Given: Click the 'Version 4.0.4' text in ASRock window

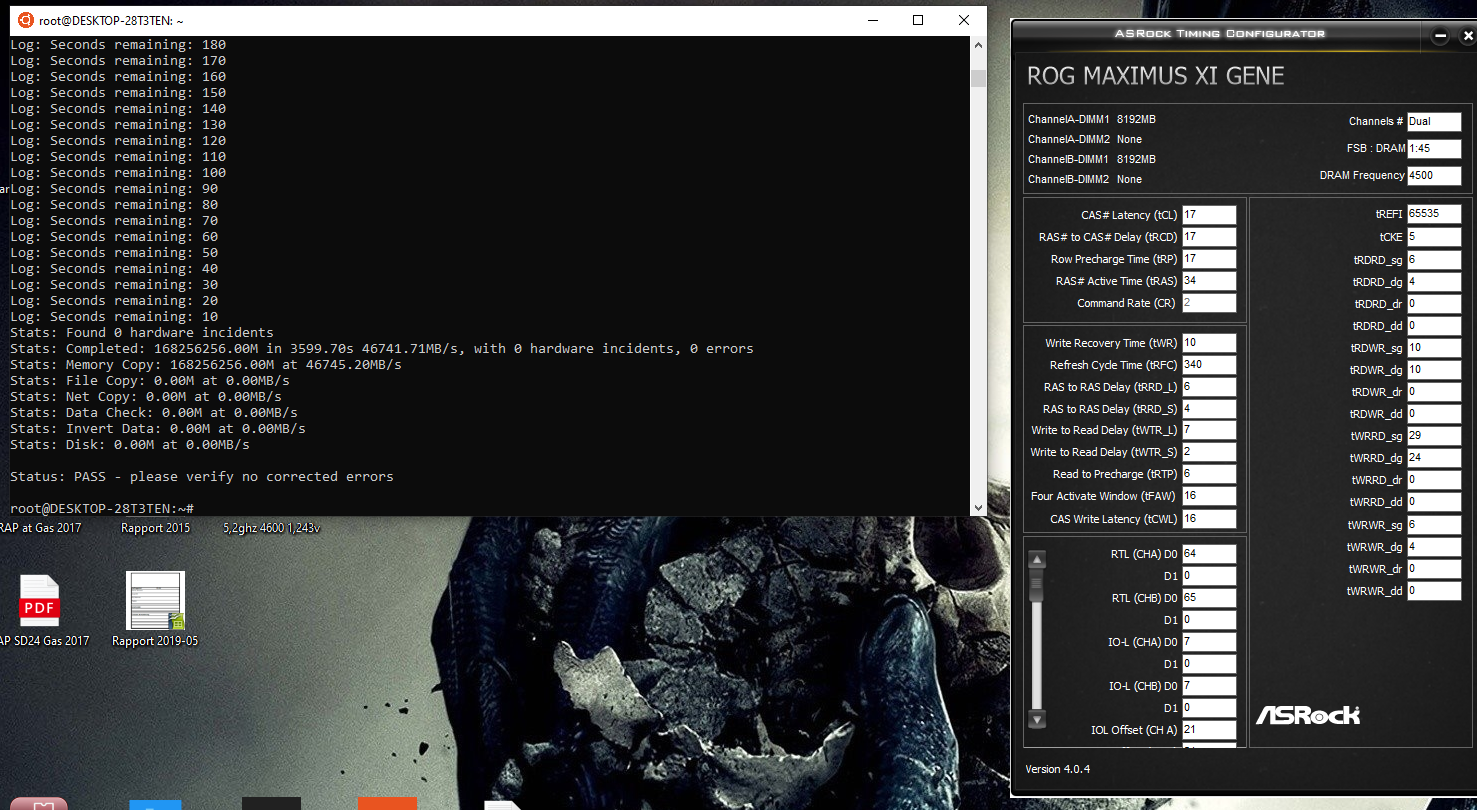Looking at the screenshot, I should tap(1057, 769).
